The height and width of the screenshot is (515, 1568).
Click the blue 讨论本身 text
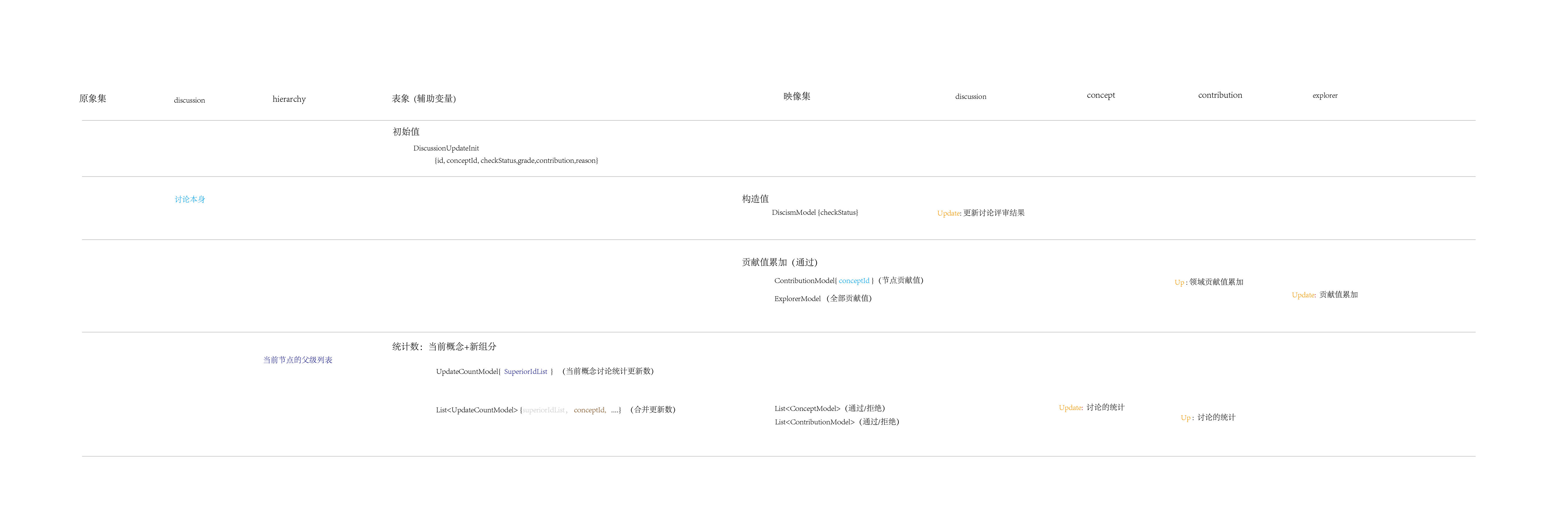(x=190, y=199)
